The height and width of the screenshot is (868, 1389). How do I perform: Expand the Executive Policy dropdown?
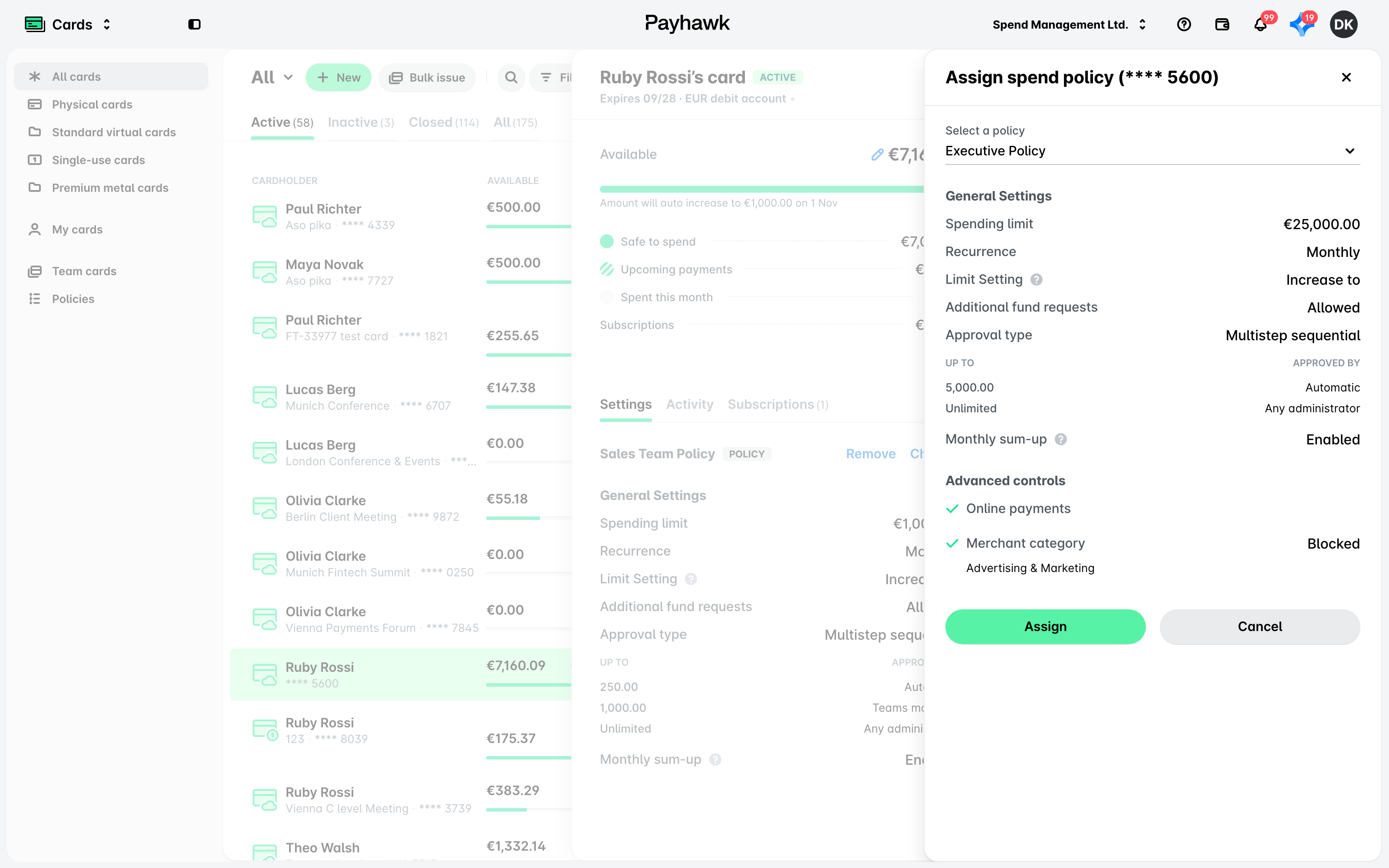click(1152, 151)
